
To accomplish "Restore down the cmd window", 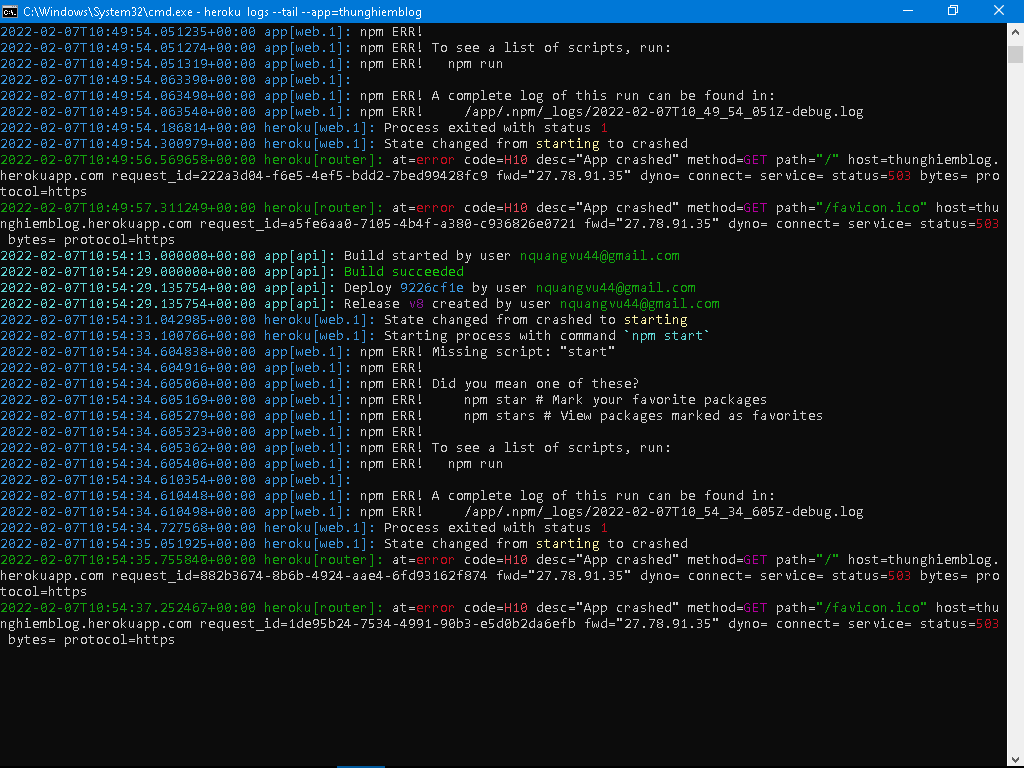I will [x=953, y=11].
